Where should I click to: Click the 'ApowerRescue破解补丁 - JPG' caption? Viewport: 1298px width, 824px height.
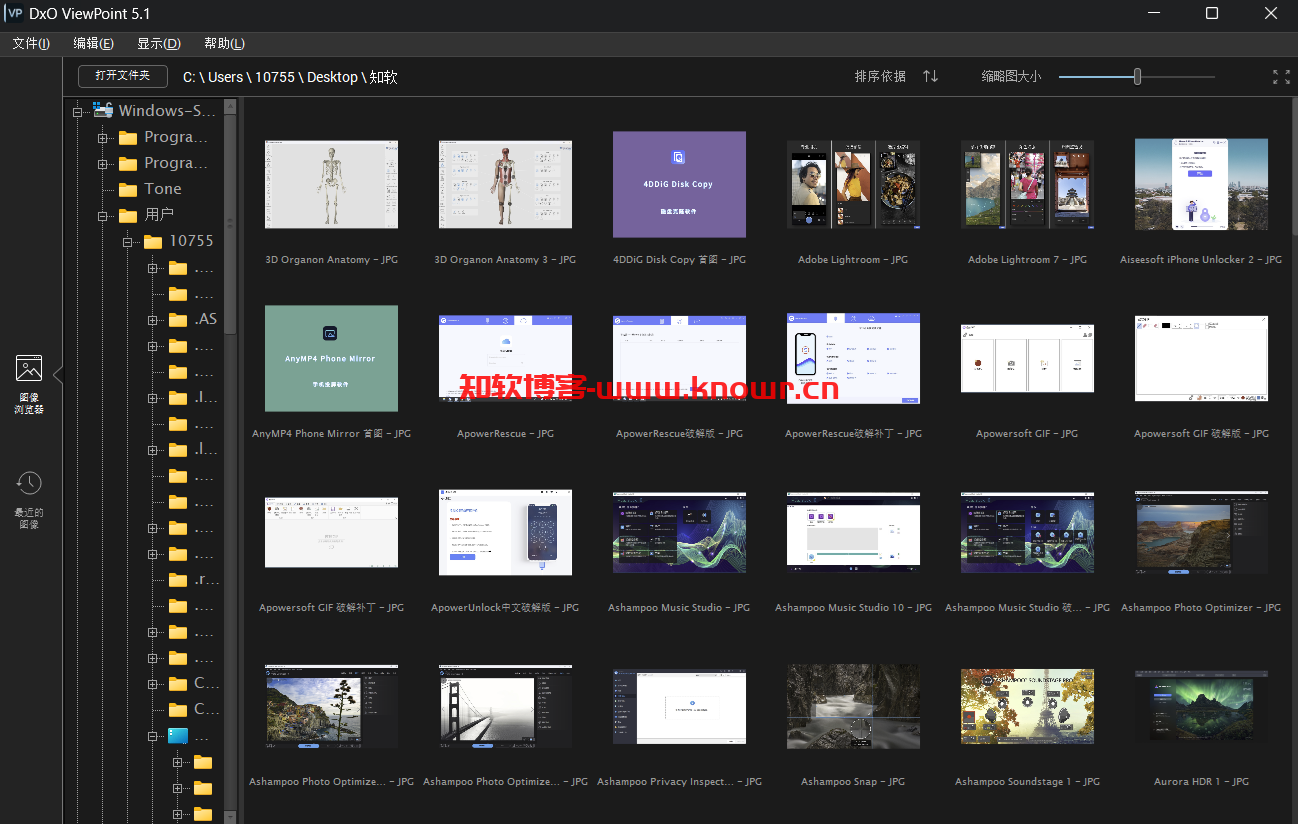pyautogui.click(x=853, y=434)
